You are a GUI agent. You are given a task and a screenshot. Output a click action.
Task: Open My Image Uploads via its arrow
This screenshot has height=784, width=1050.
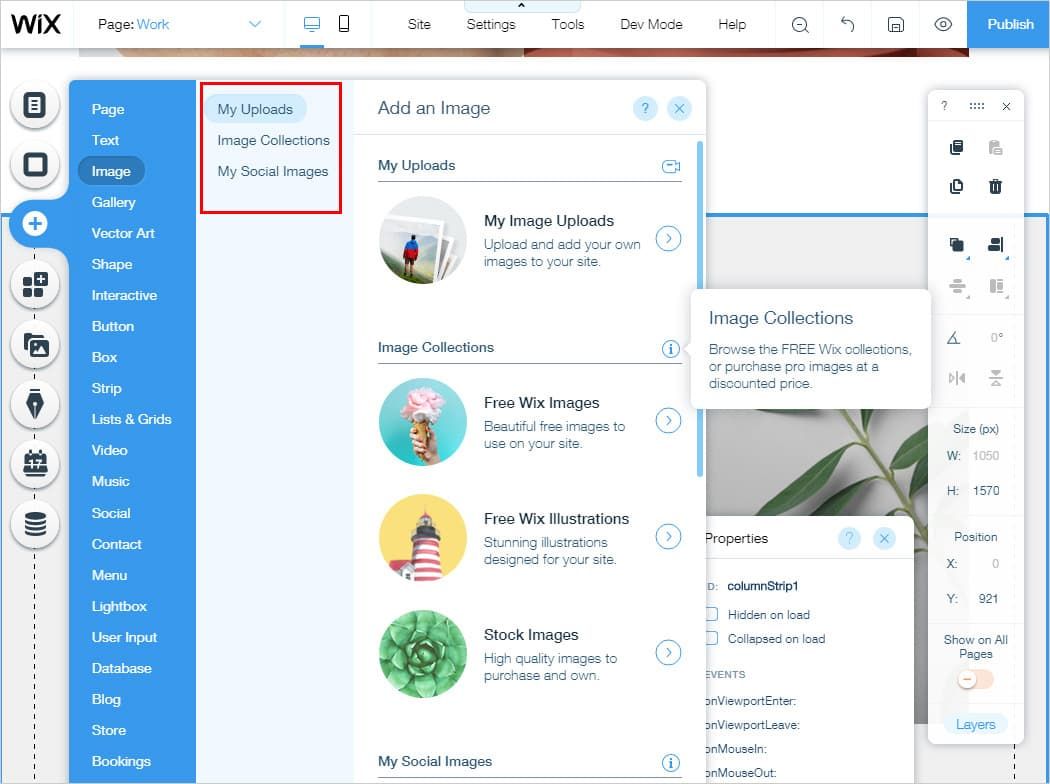(668, 238)
